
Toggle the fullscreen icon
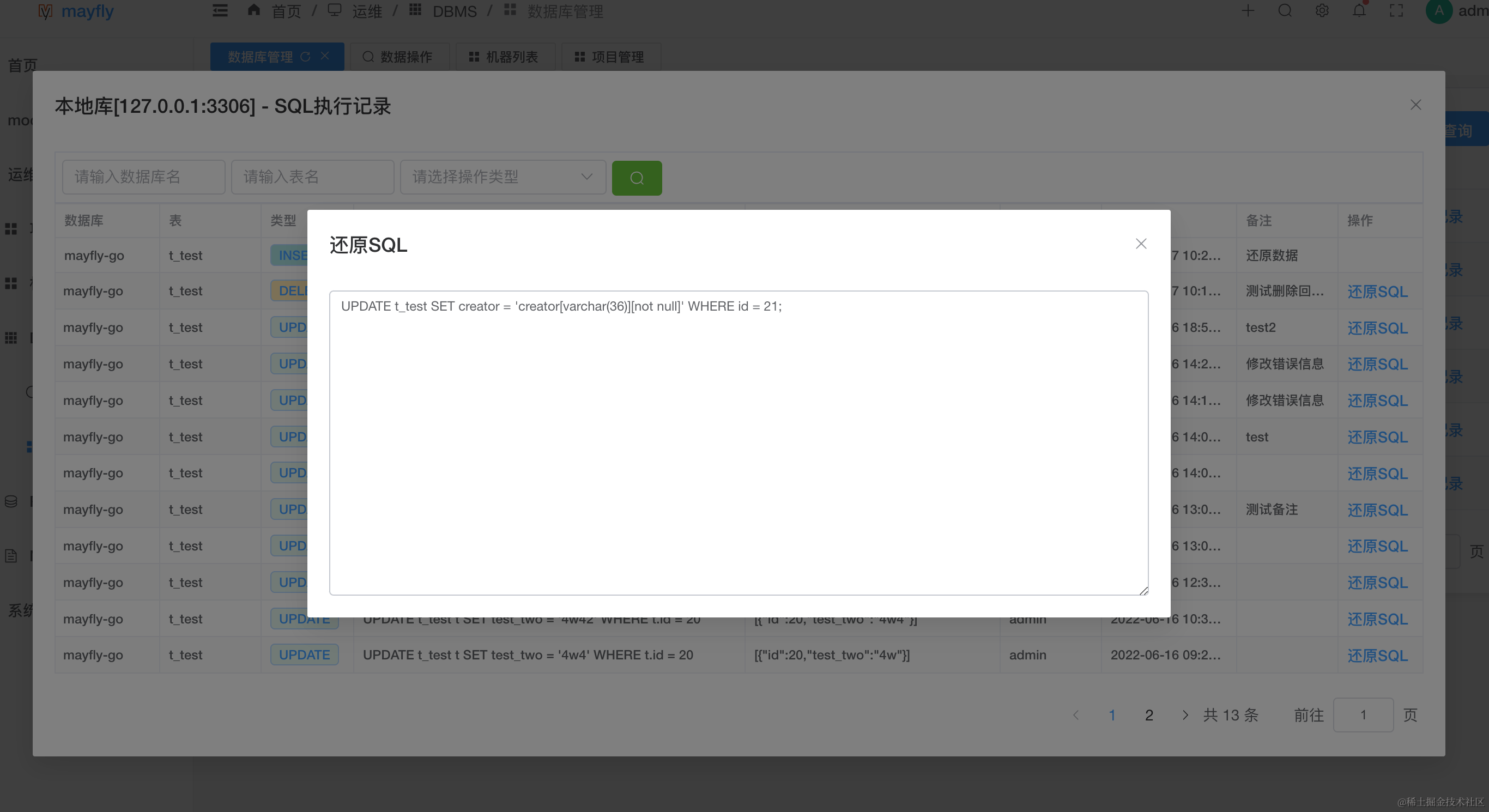point(1396,10)
